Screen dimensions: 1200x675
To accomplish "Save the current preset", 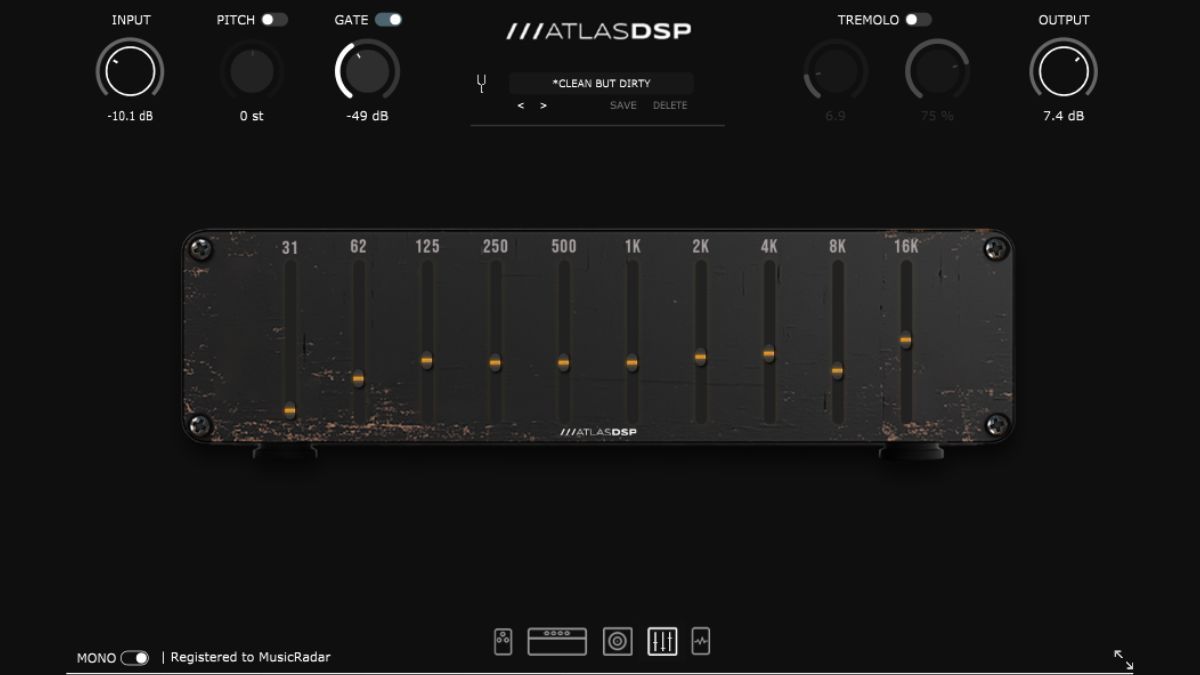I will [x=622, y=105].
